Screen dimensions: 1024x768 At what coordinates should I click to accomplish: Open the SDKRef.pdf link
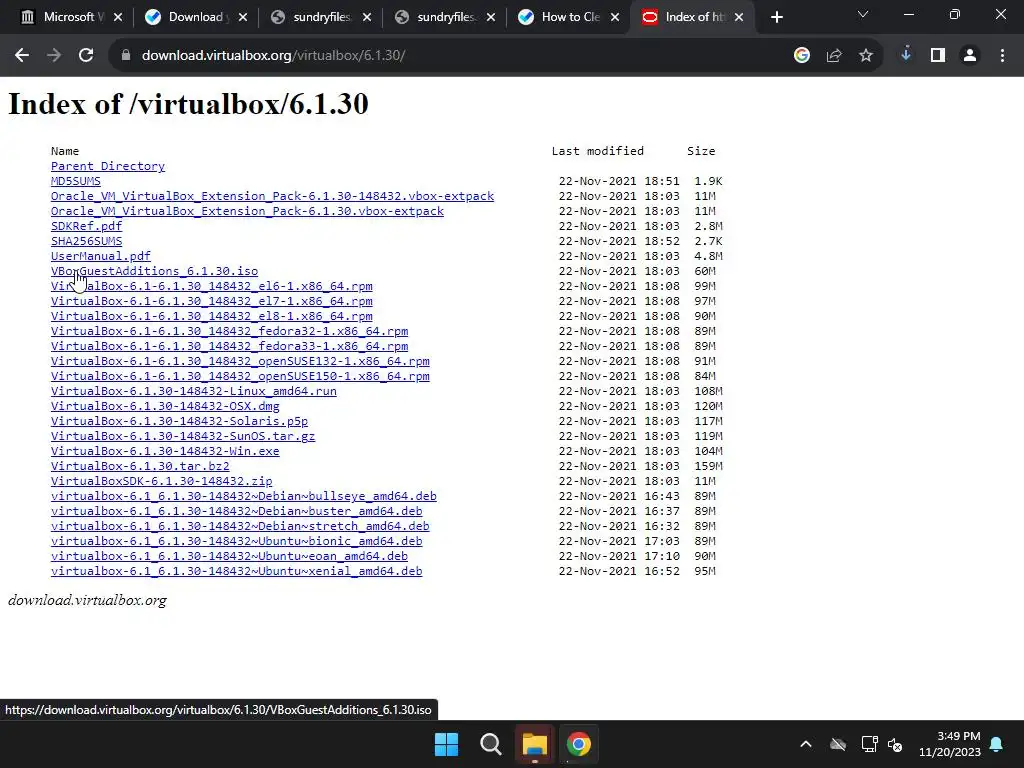coord(86,227)
